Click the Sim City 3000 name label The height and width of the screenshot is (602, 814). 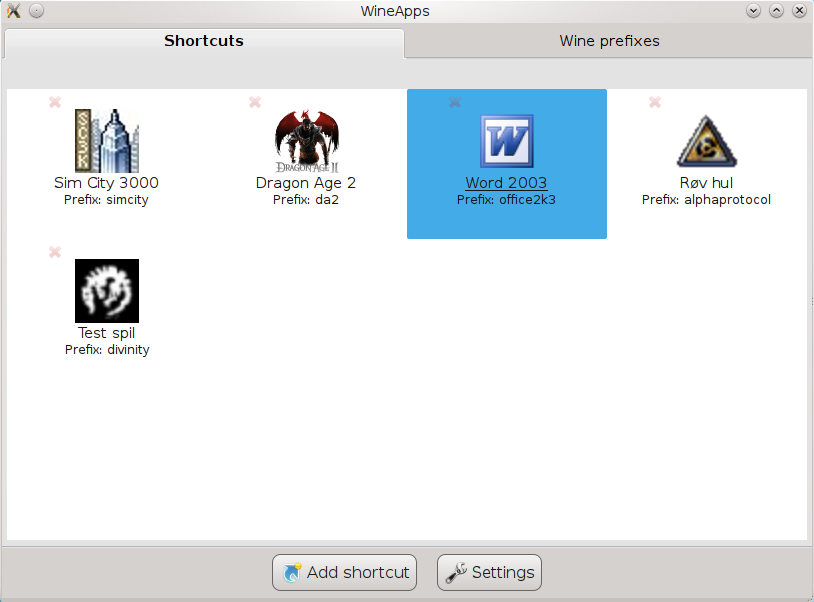click(106, 183)
